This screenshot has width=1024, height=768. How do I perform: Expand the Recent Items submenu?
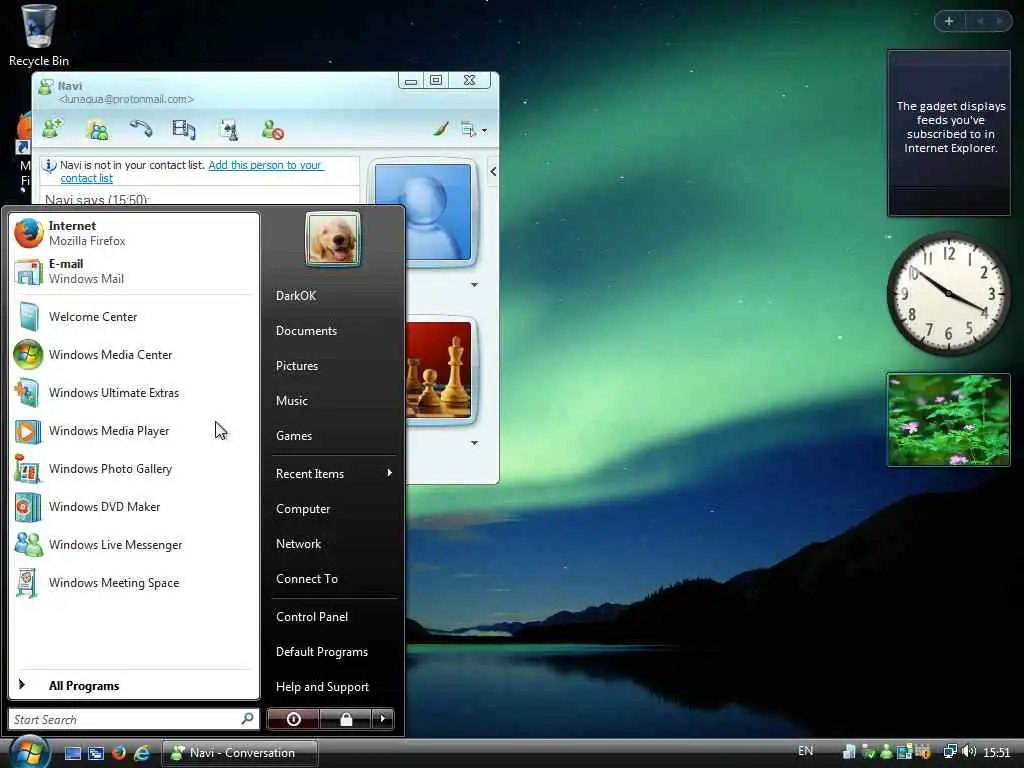(334, 473)
